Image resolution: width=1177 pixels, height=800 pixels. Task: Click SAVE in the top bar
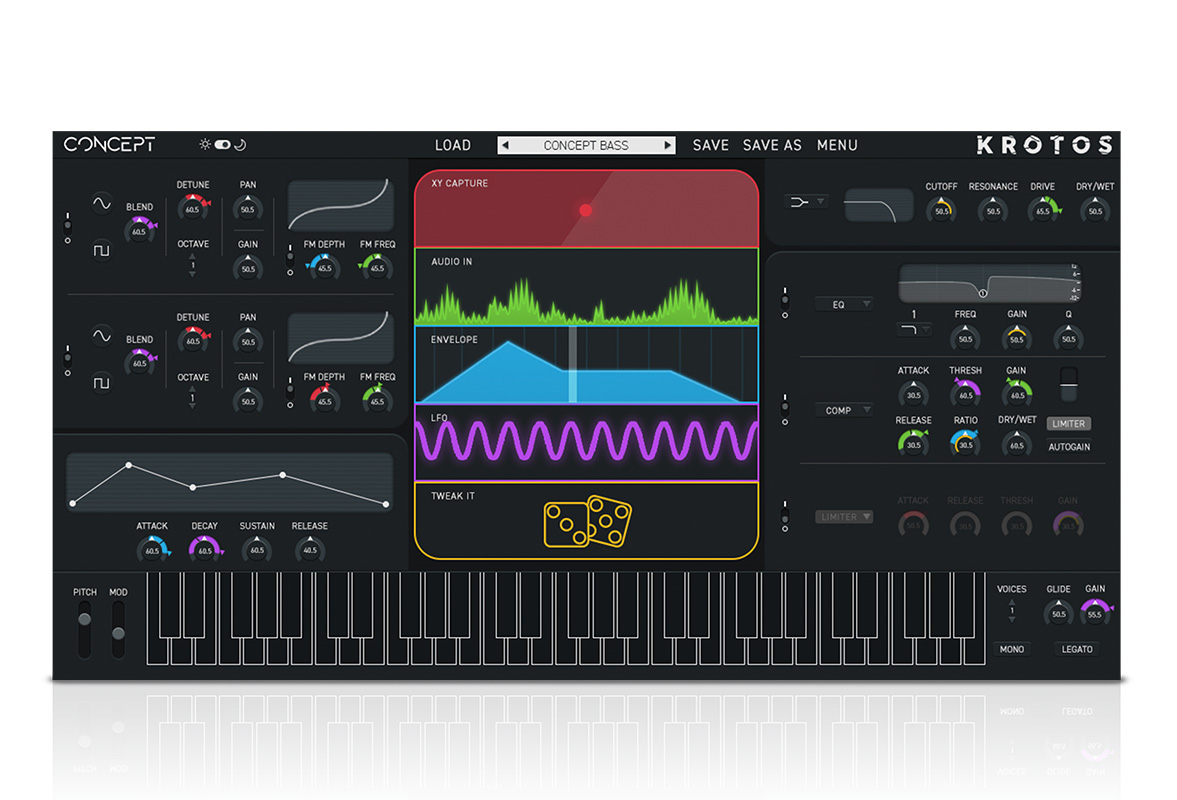(x=710, y=145)
